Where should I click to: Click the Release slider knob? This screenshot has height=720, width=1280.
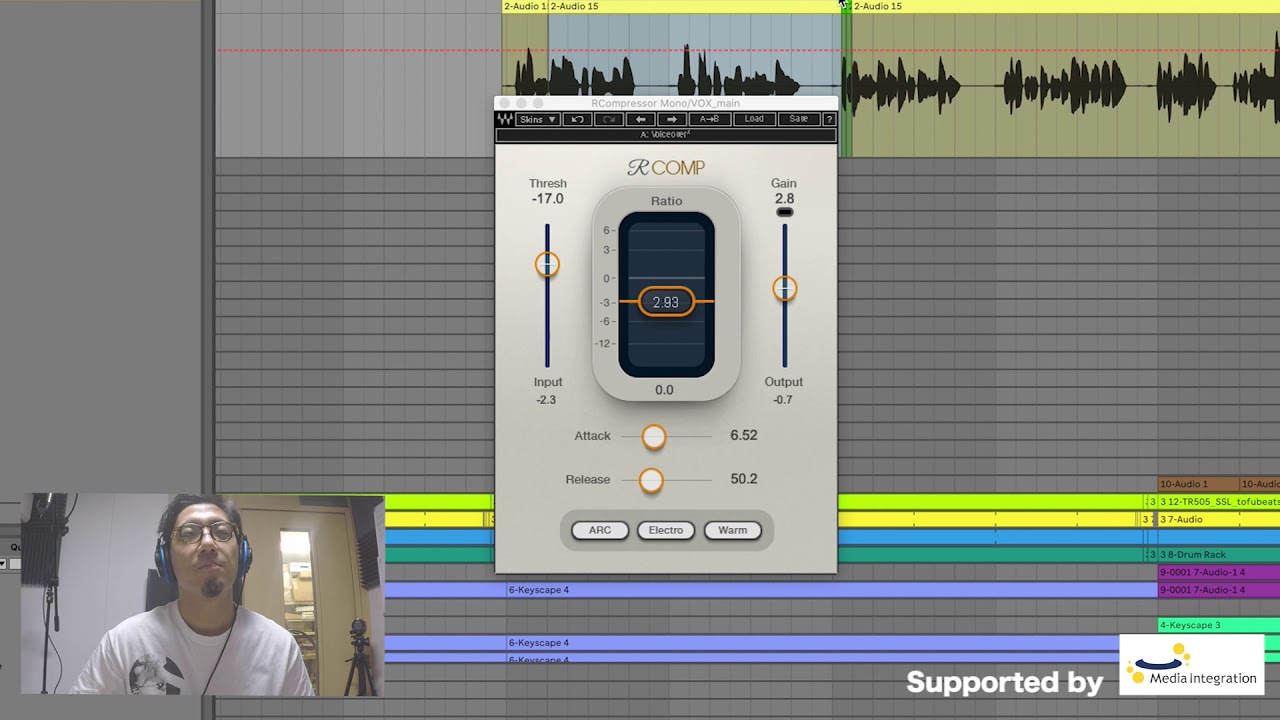coord(651,480)
